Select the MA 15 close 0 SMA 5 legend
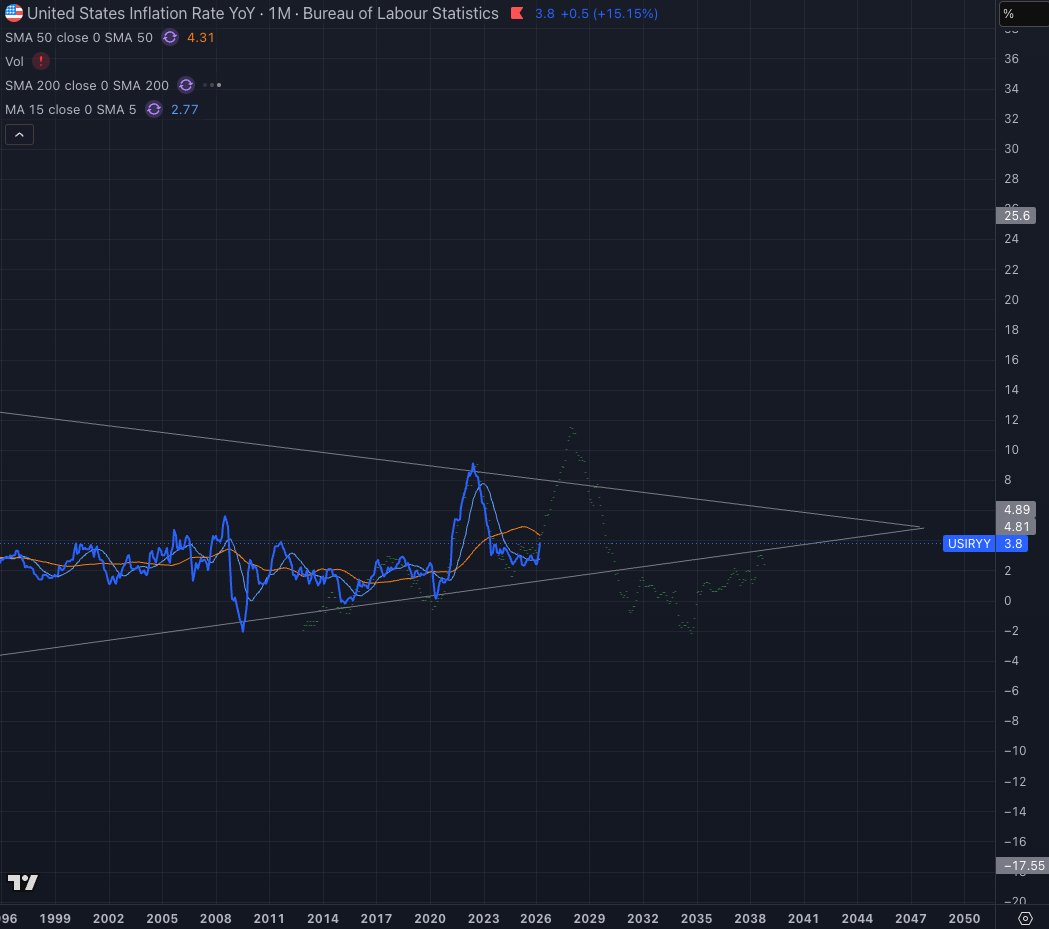 pos(70,110)
